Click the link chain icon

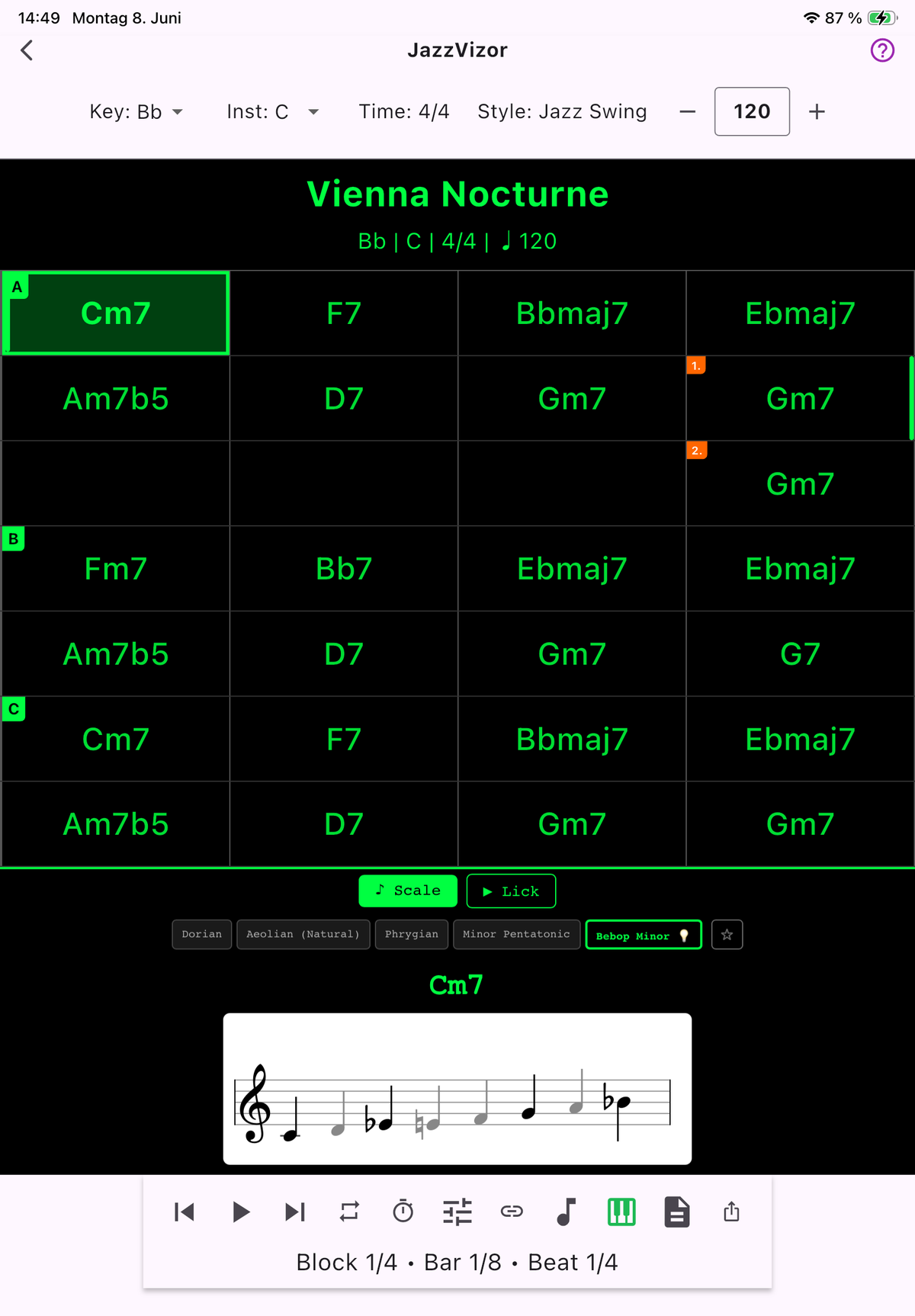(x=512, y=1212)
